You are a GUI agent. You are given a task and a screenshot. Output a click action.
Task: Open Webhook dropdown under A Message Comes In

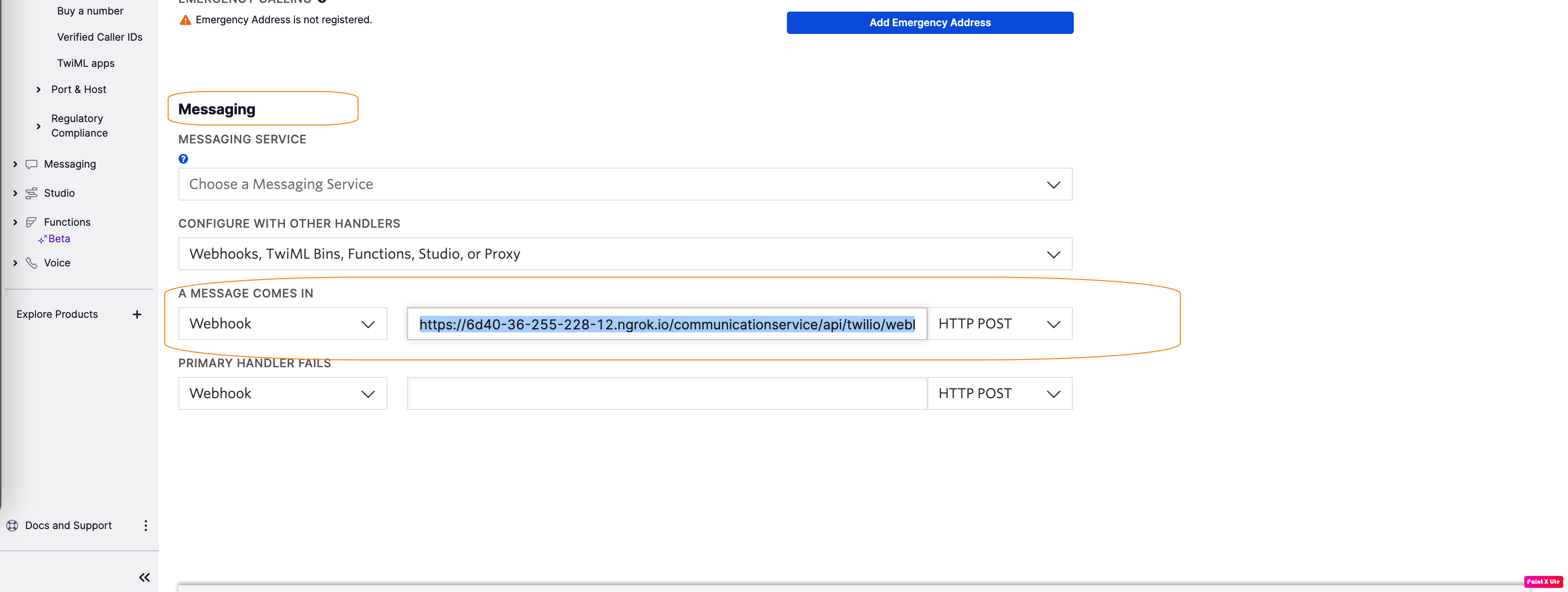click(x=282, y=324)
